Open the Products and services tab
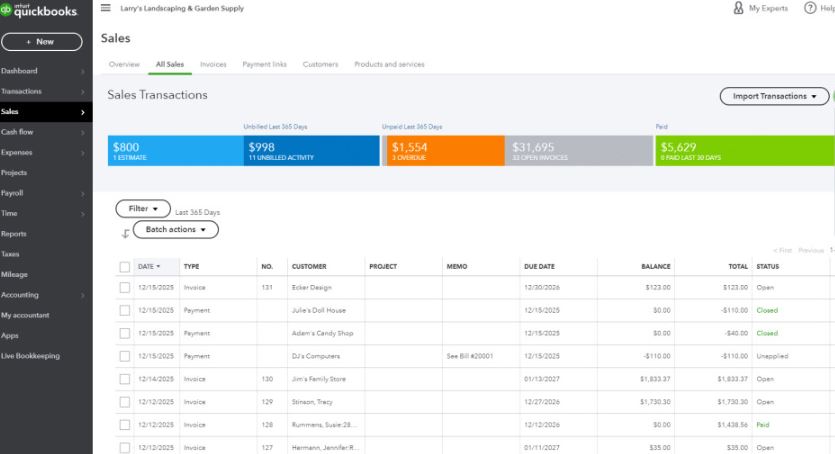835x454 pixels. click(x=389, y=64)
